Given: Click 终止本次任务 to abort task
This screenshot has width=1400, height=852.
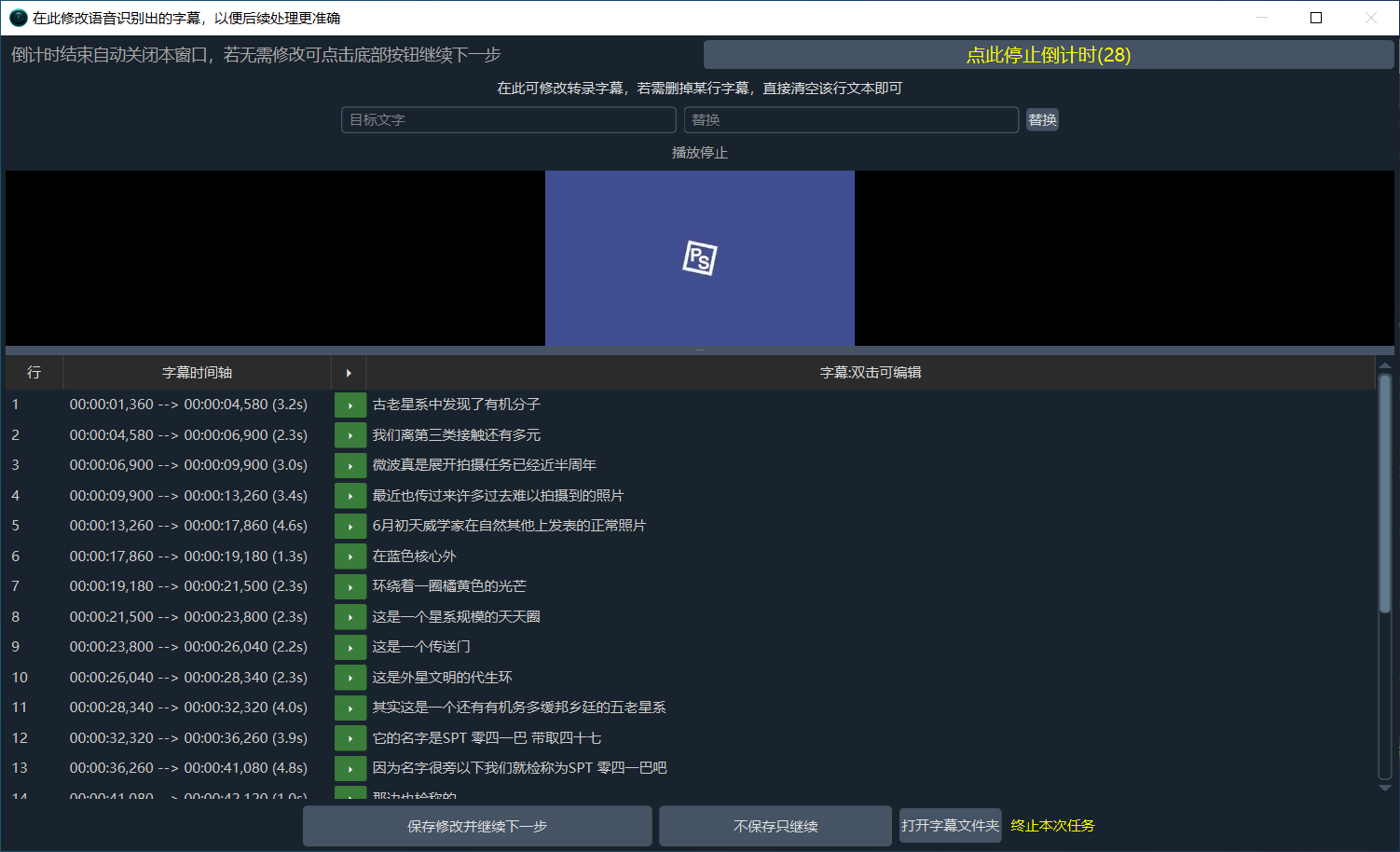Looking at the screenshot, I should click(1052, 826).
